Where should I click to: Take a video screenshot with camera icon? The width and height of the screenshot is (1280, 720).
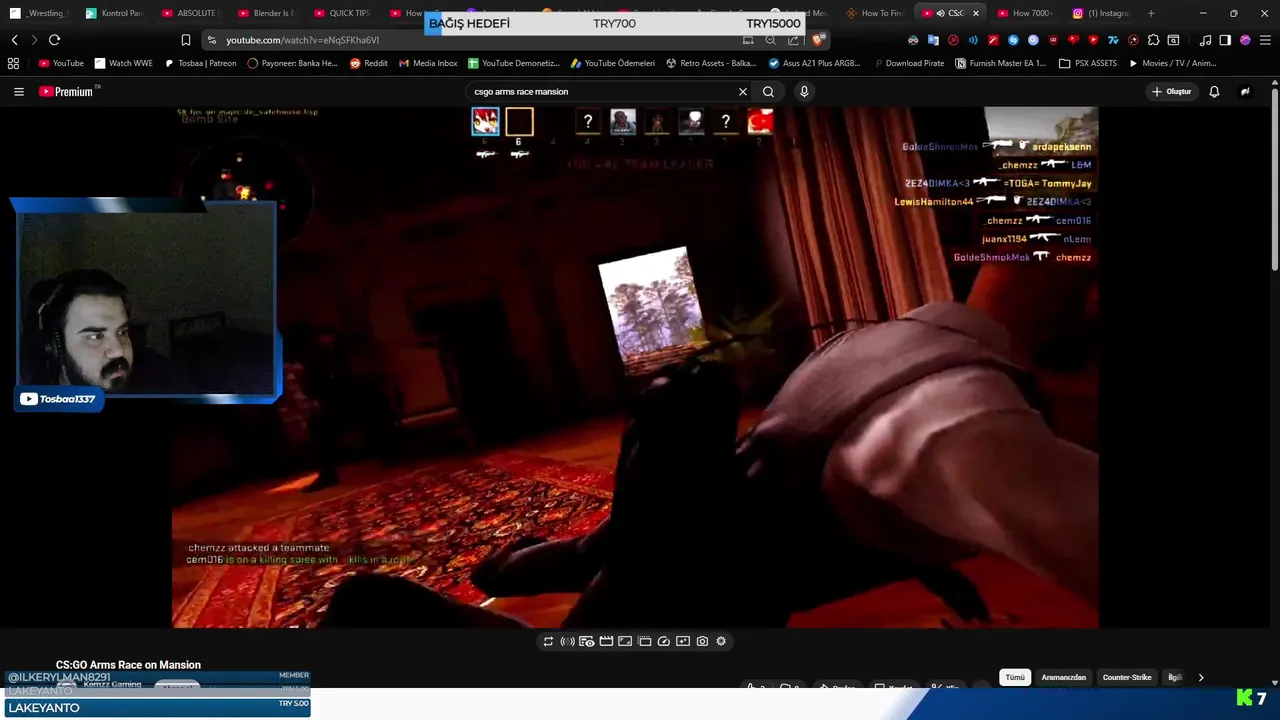(702, 641)
